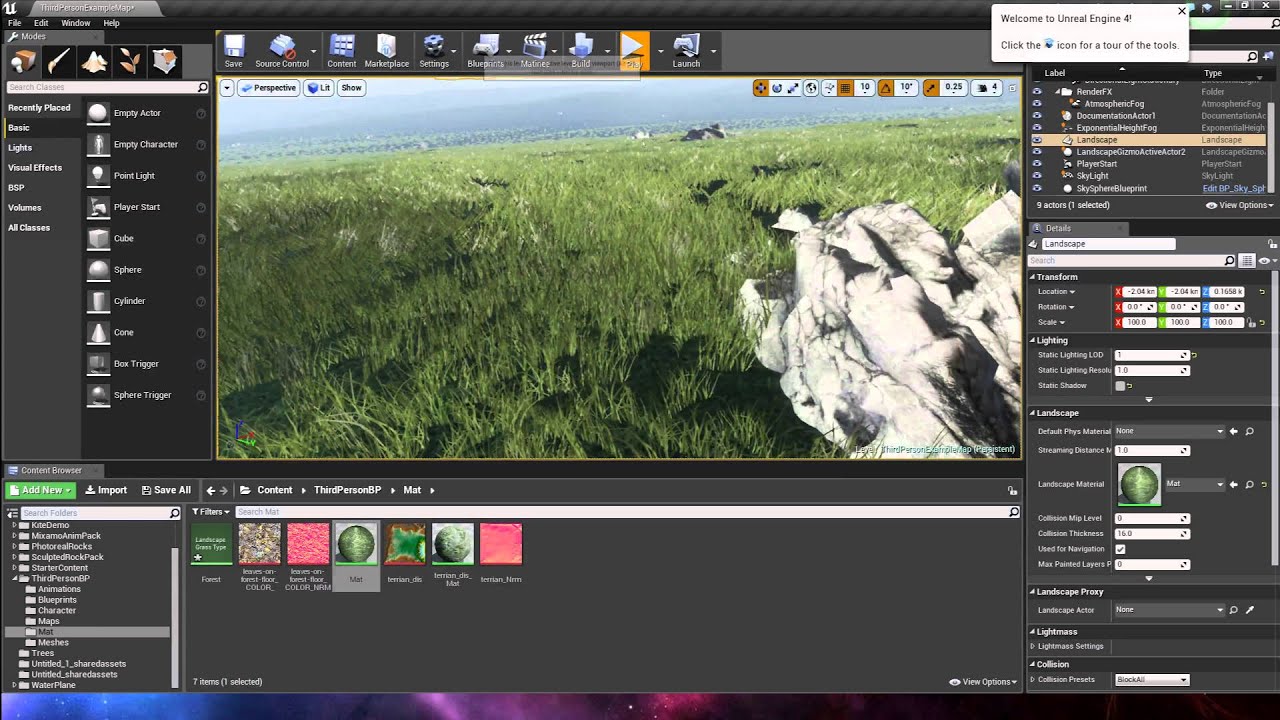
Task: Select the Place mode icon
Action: tap(23, 62)
